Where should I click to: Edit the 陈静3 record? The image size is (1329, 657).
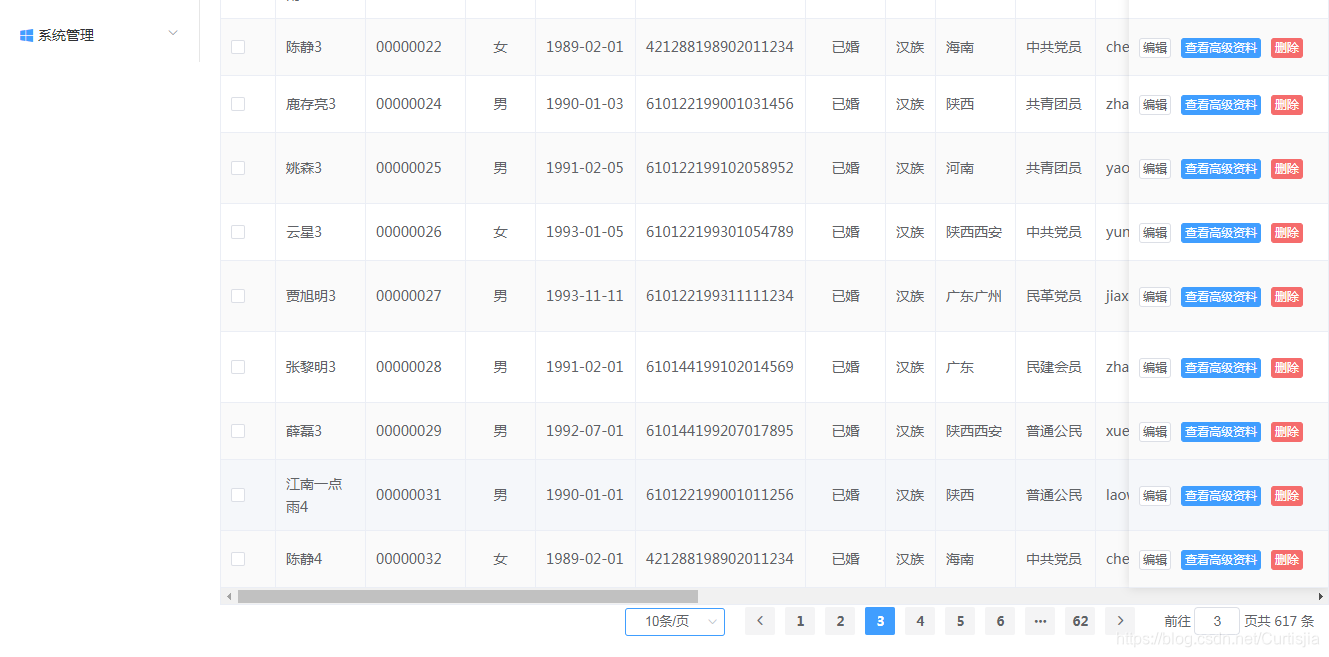tap(1155, 47)
